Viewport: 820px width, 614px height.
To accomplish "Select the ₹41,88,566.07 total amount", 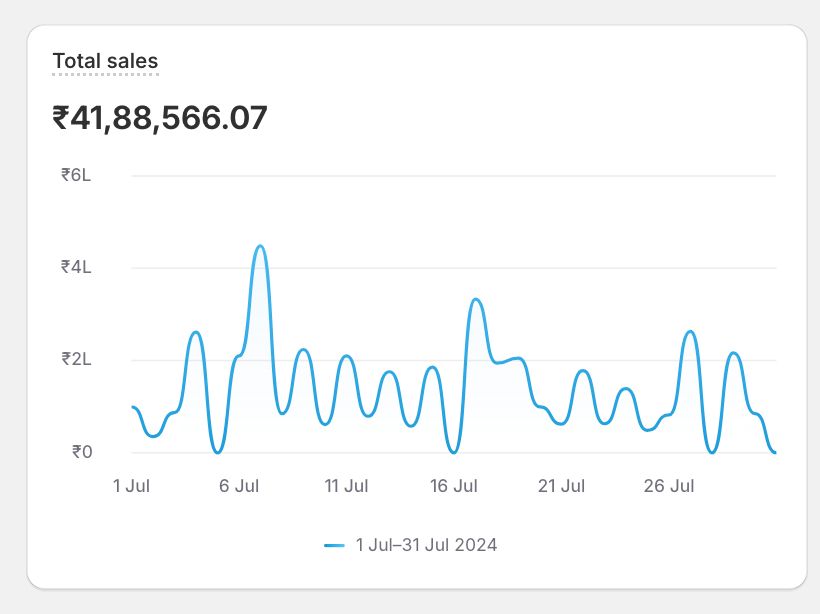I will (160, 119).
